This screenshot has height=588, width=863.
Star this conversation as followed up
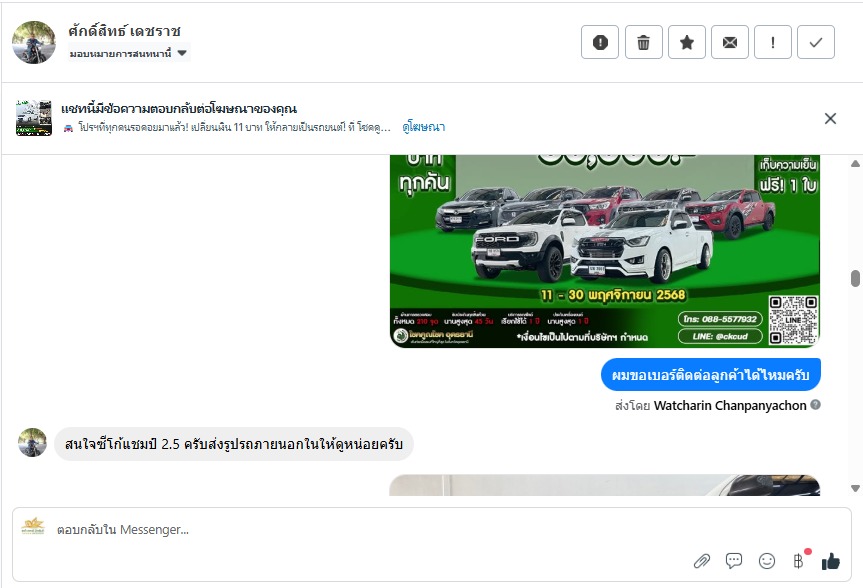686,42
